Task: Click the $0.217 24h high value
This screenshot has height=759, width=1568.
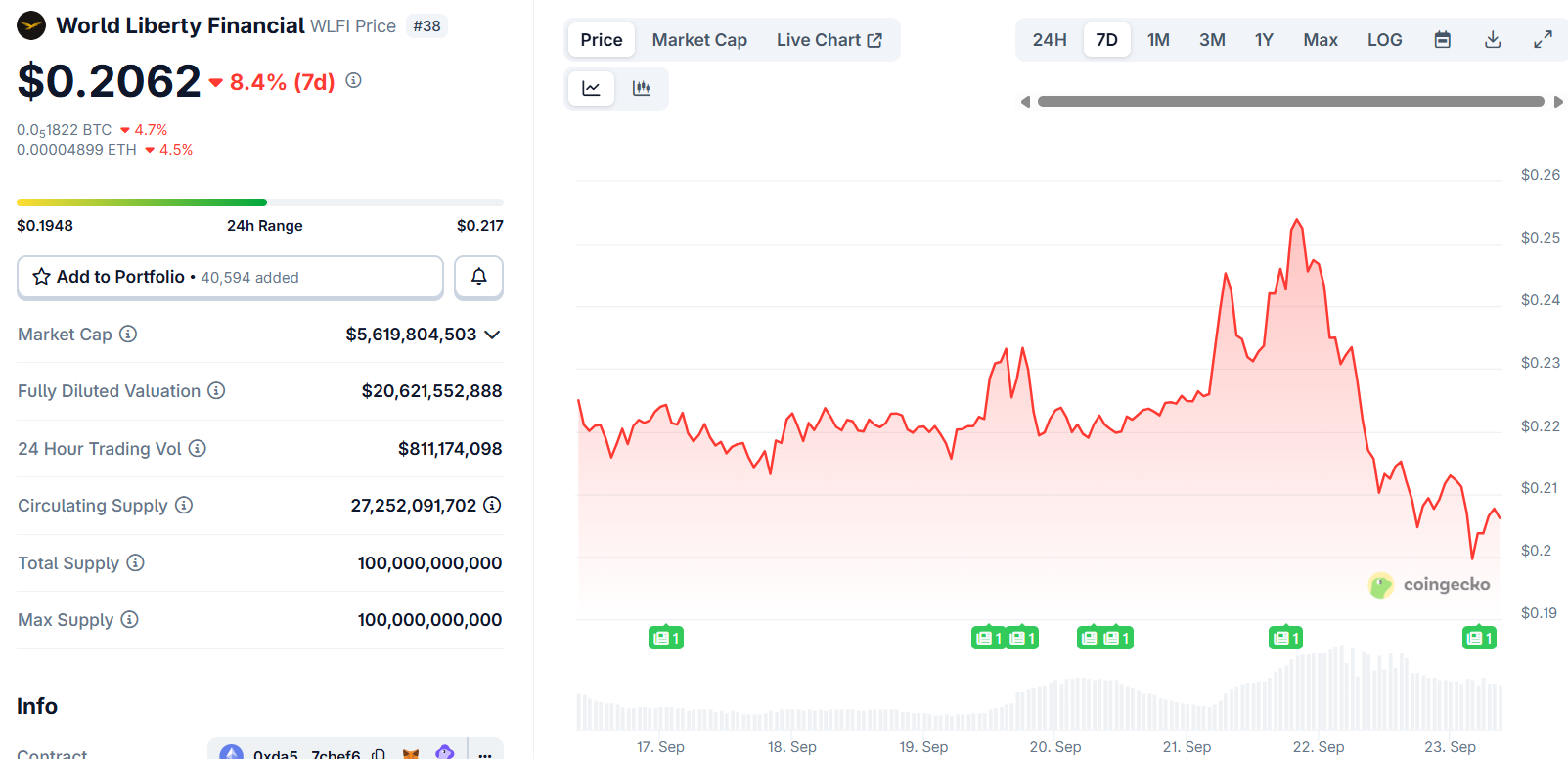Action: (x=480, y=226)
